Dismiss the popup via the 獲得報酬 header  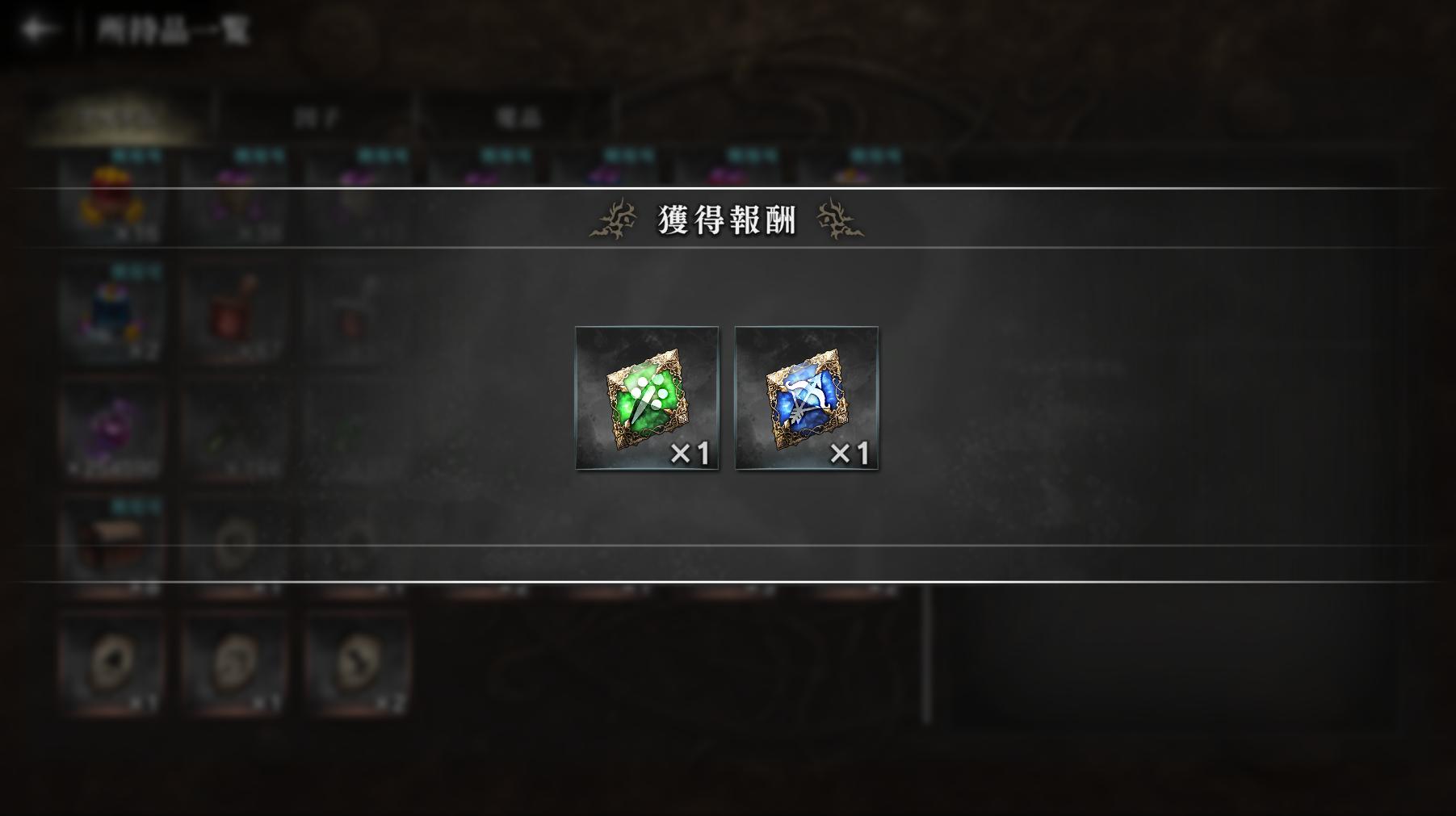click(727, 219)
